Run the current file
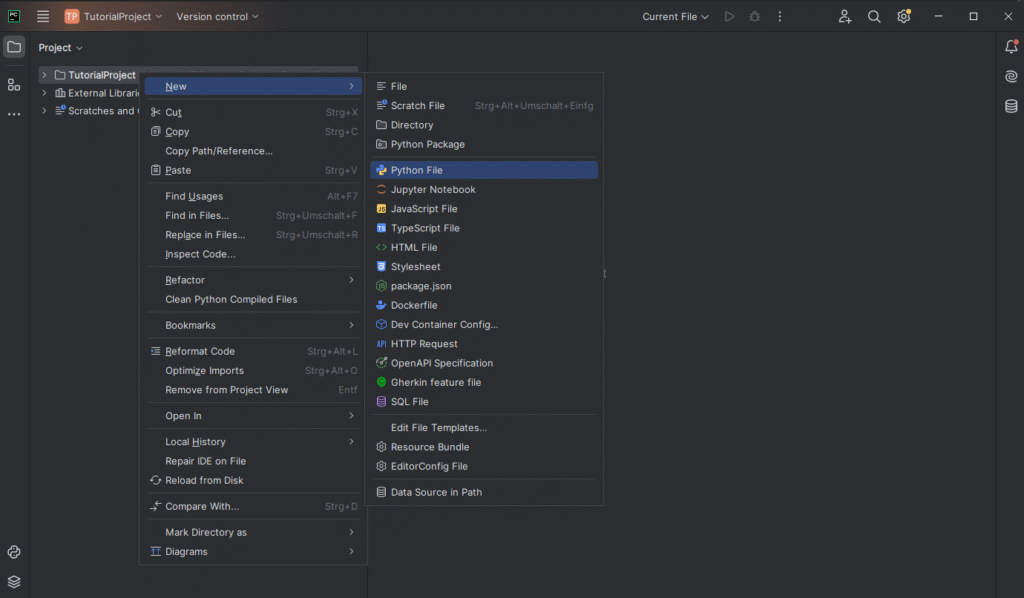1024x598 pixels. (x=729, y=16)
